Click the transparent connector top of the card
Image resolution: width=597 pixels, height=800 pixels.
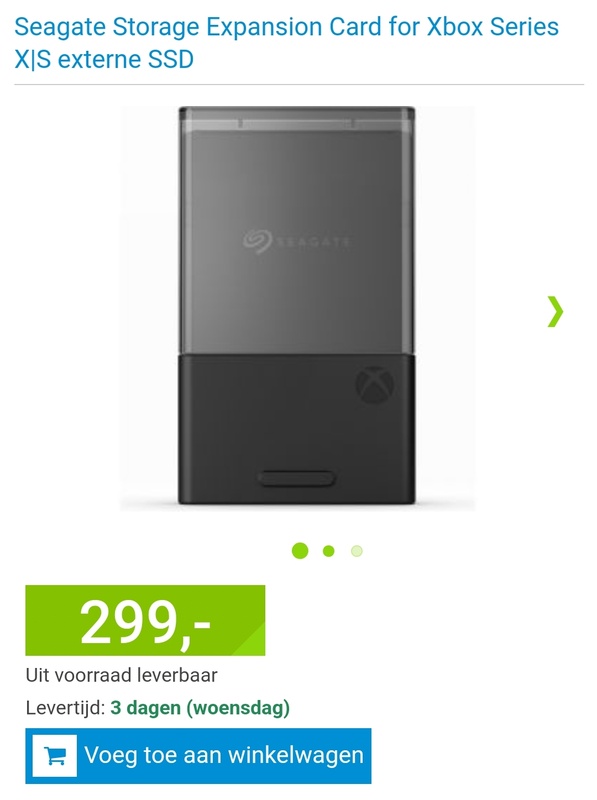[296, 118]
